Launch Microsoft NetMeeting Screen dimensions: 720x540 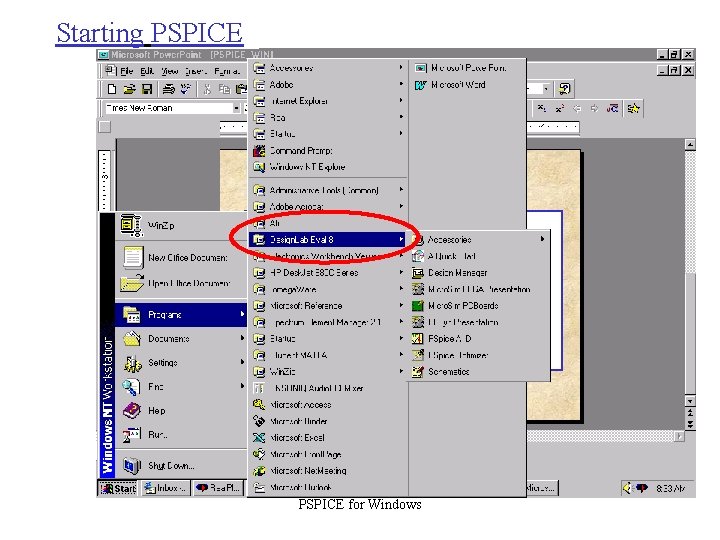point(328,471)
